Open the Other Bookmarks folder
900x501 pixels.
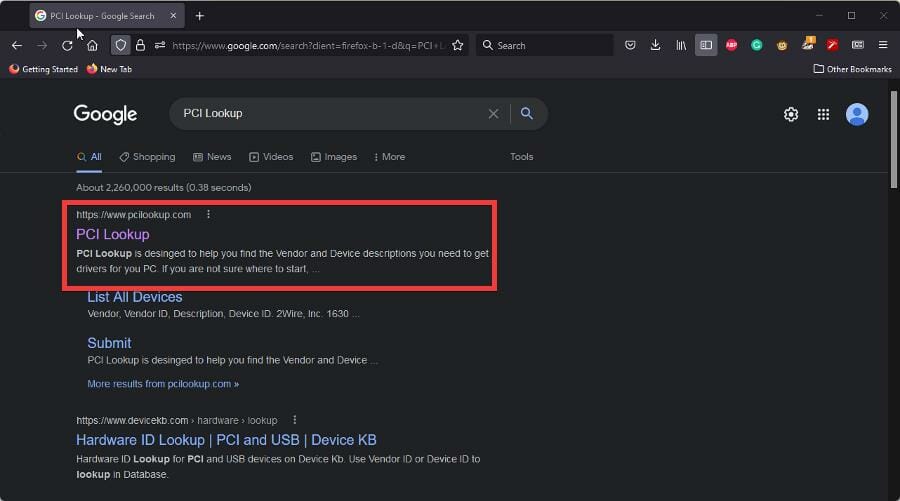pyautogui.click(x=852, y=69)
